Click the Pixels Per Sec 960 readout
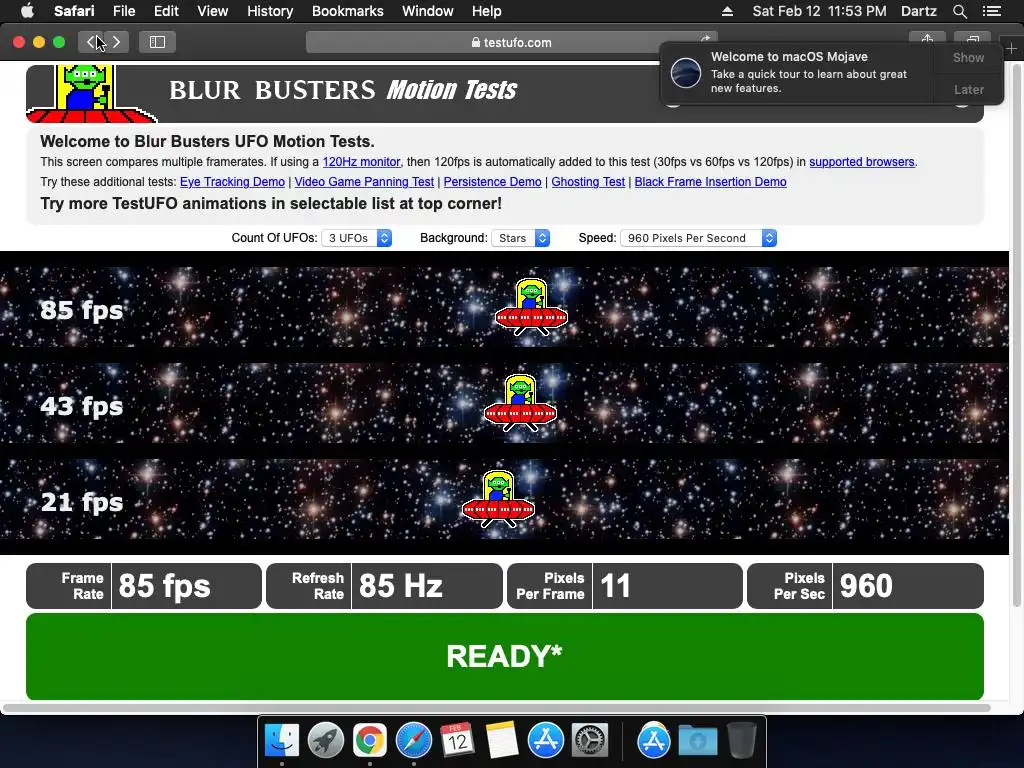Viewport: 1024px width, 768px height. pyautogui.click(x=865, y=586)
